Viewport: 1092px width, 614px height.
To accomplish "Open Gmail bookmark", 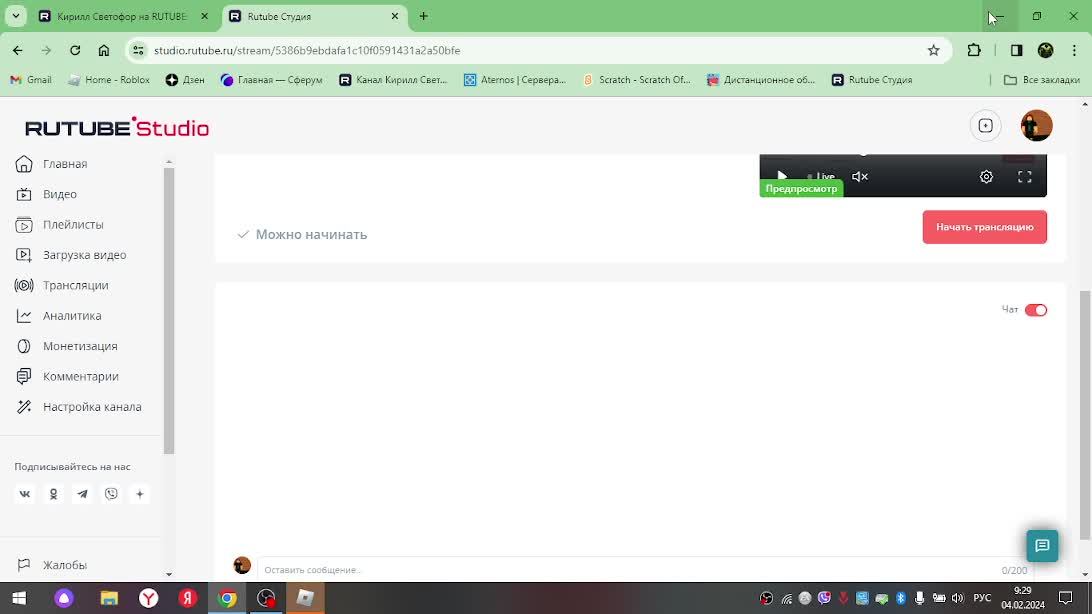I will (31, 80).
